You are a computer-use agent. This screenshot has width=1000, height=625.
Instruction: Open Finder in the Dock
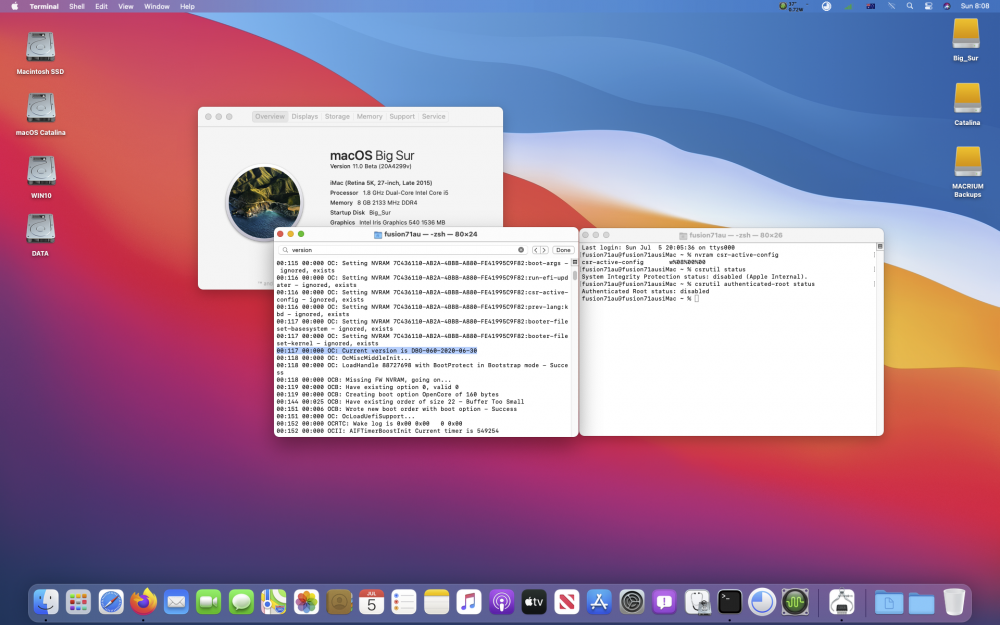tap(46, 601)
